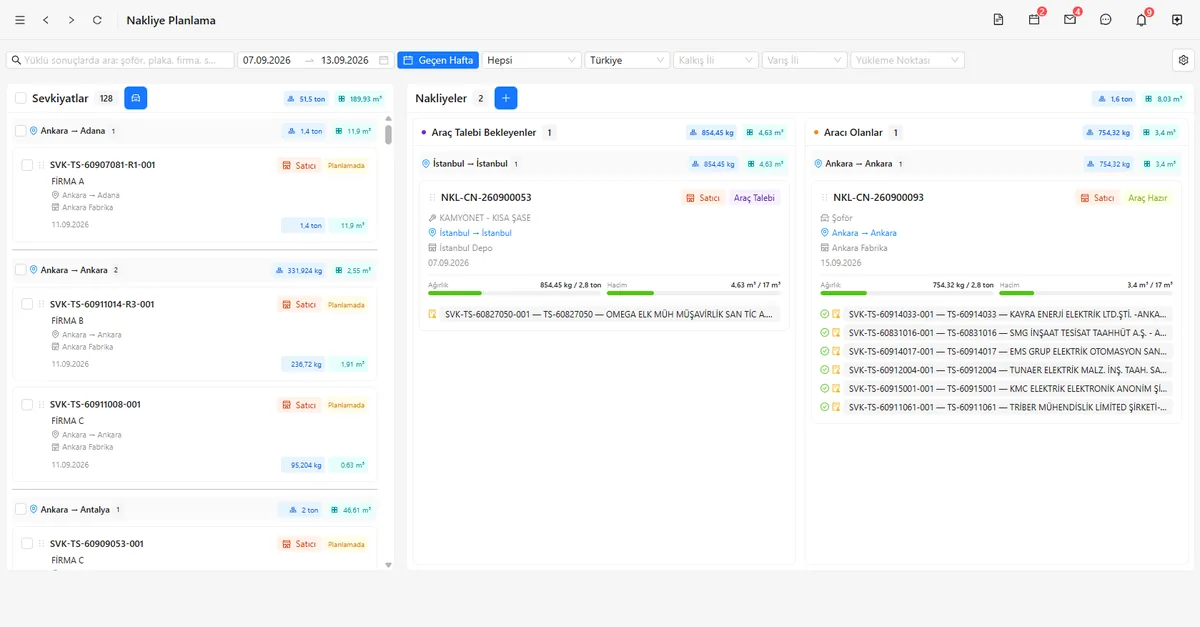The width and height of the screenshot is (1200, 627).
Task: Click the blue vehicle icon beside Sevkiyatlar
Action: coord(136,98)
